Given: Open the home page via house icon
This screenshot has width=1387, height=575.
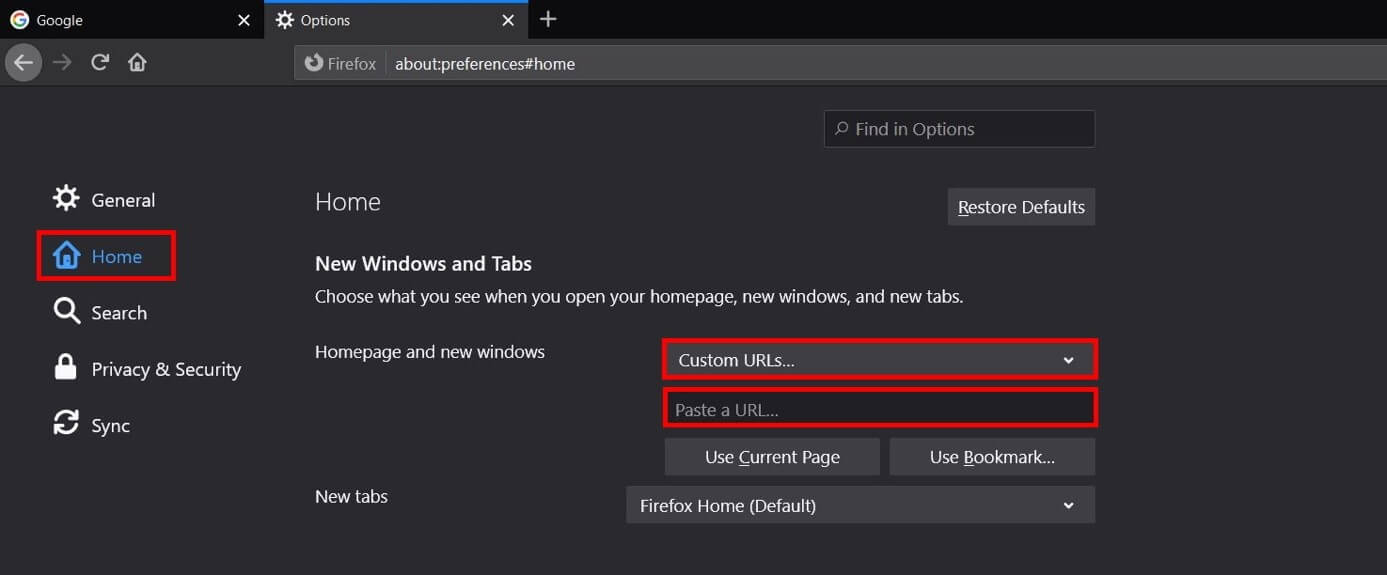Looking at the screenshot, I should point(137,63).
